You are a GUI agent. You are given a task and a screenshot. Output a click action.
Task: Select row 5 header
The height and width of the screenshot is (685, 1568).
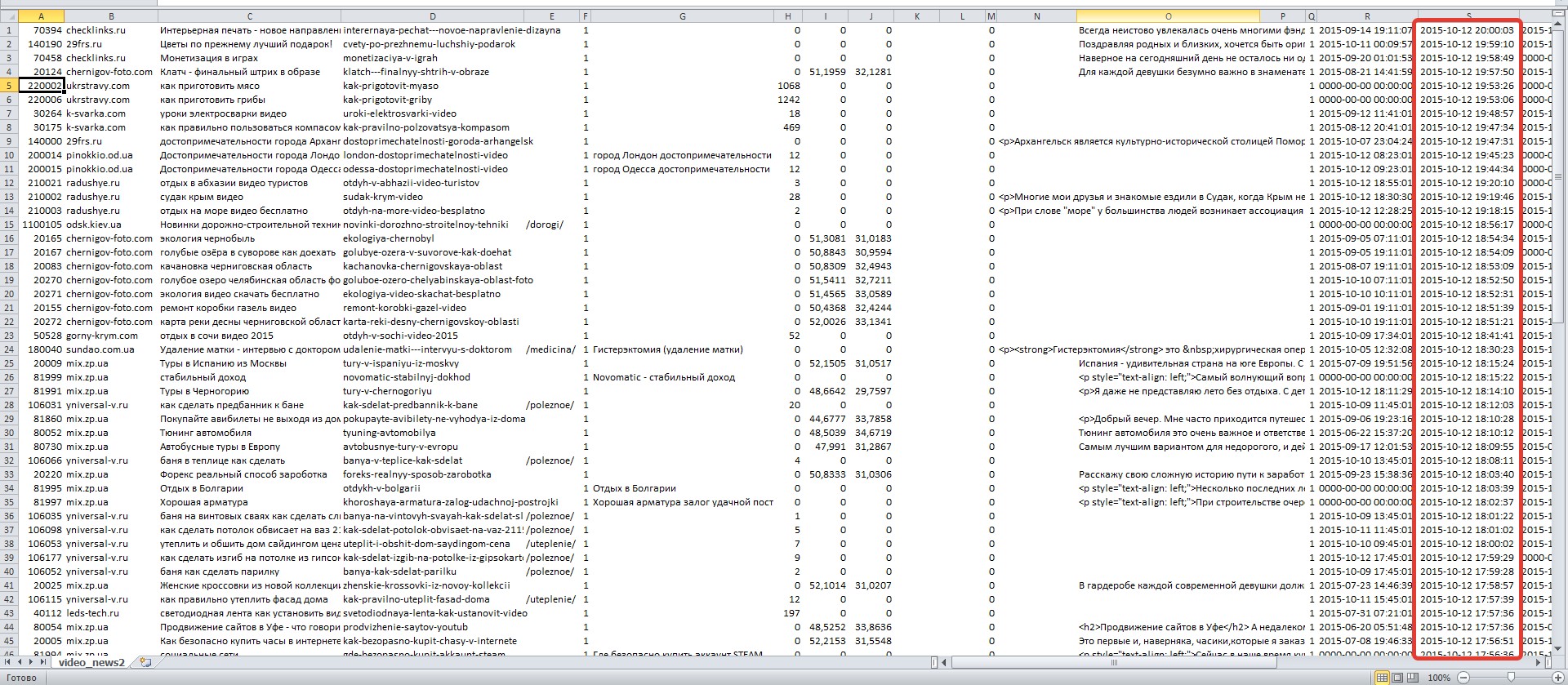pos(9,86)
